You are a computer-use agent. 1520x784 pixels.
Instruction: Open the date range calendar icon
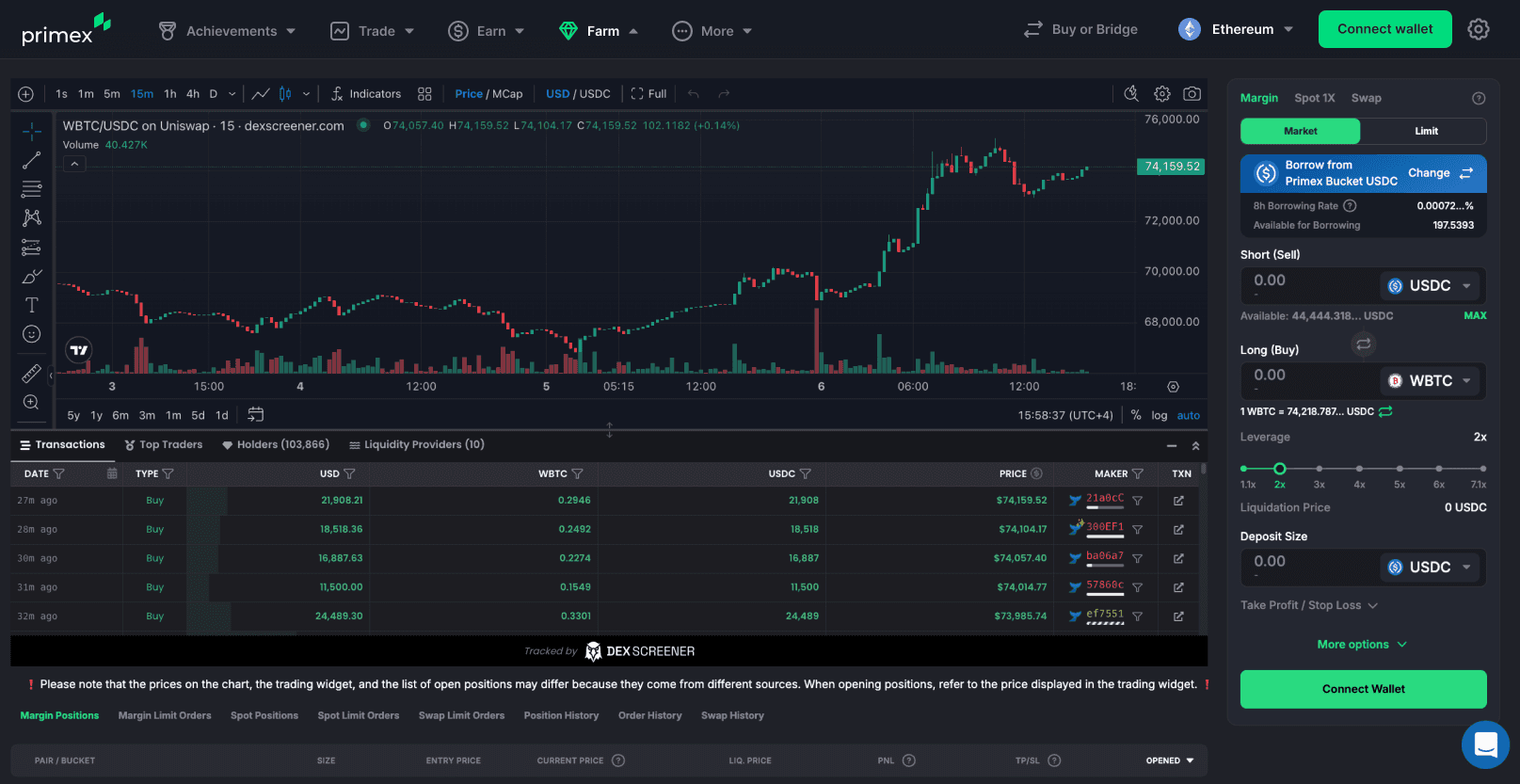[x=255, y=414]
